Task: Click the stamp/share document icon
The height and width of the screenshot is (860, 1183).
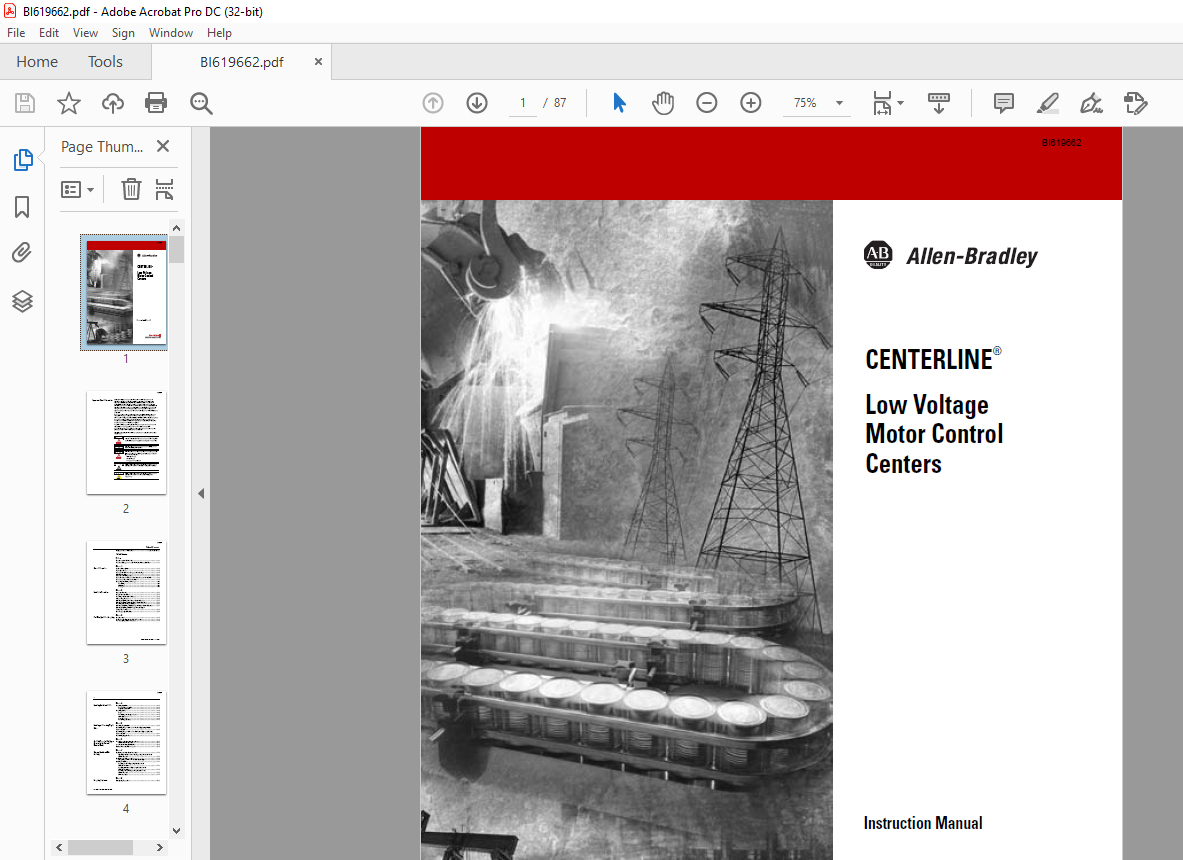Action: pyautogui.click(x=1135, y=103)
